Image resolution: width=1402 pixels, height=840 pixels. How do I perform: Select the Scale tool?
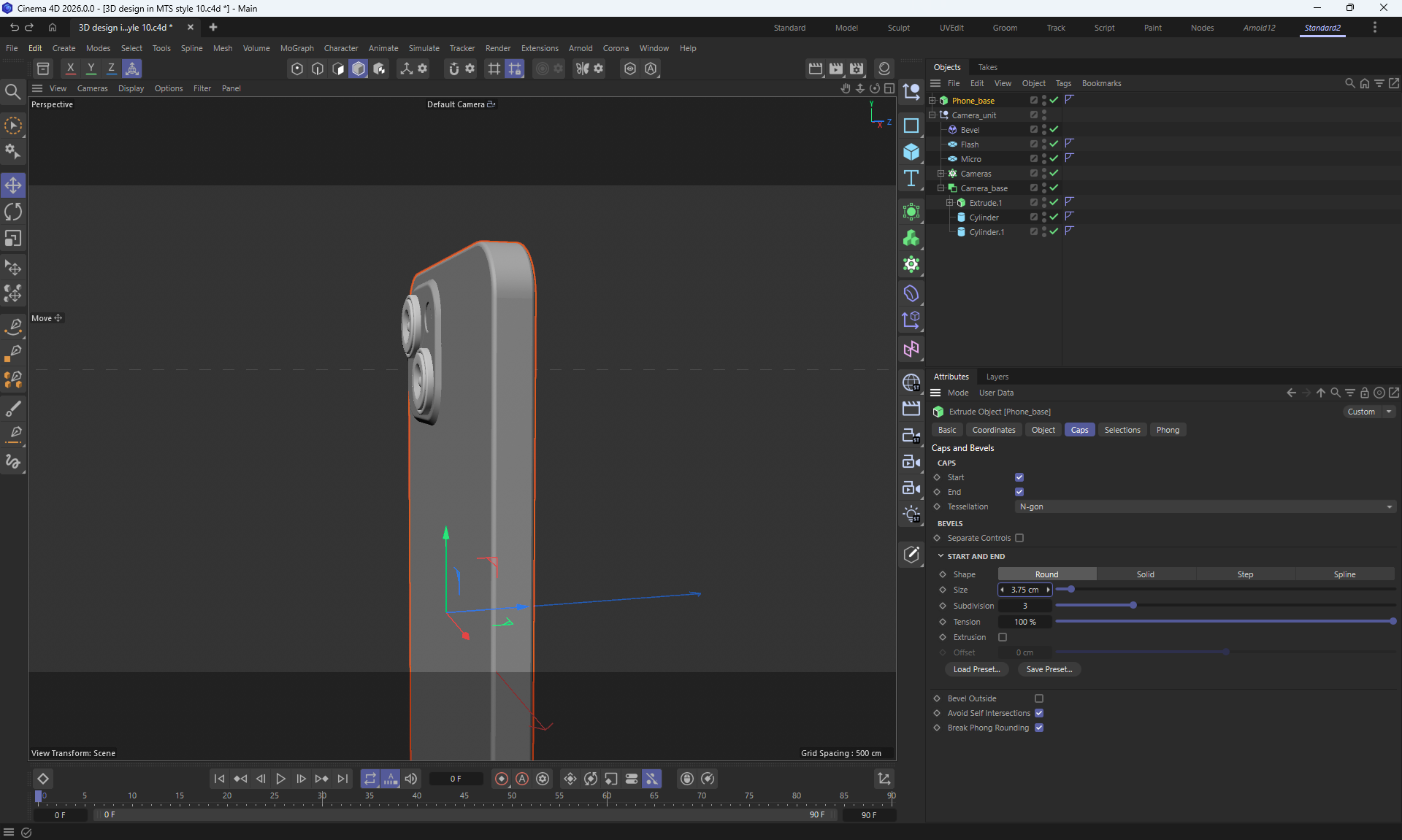[13, 239]
